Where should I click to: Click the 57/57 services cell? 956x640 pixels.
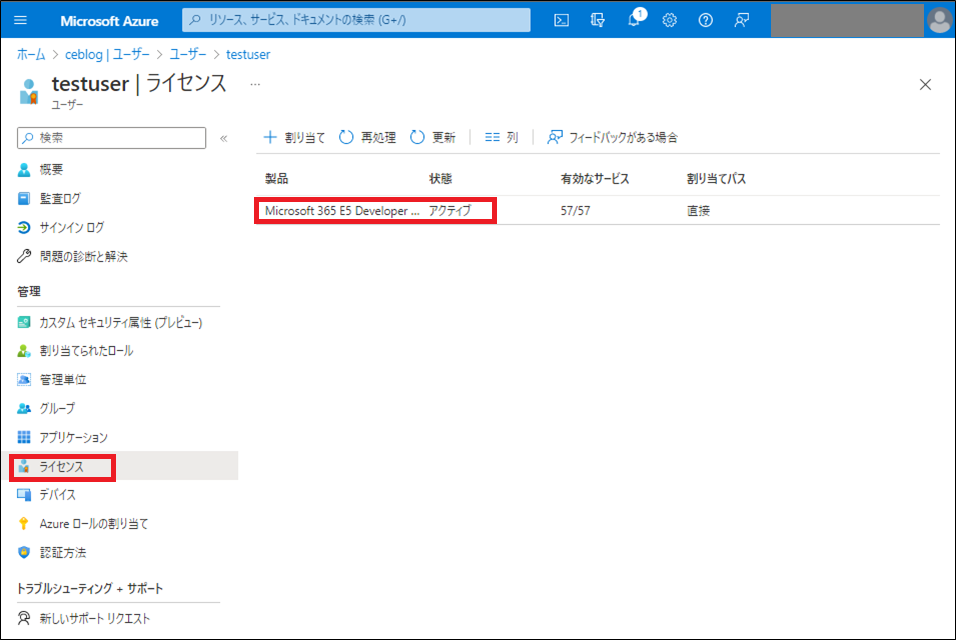click(x=576, y=210)
